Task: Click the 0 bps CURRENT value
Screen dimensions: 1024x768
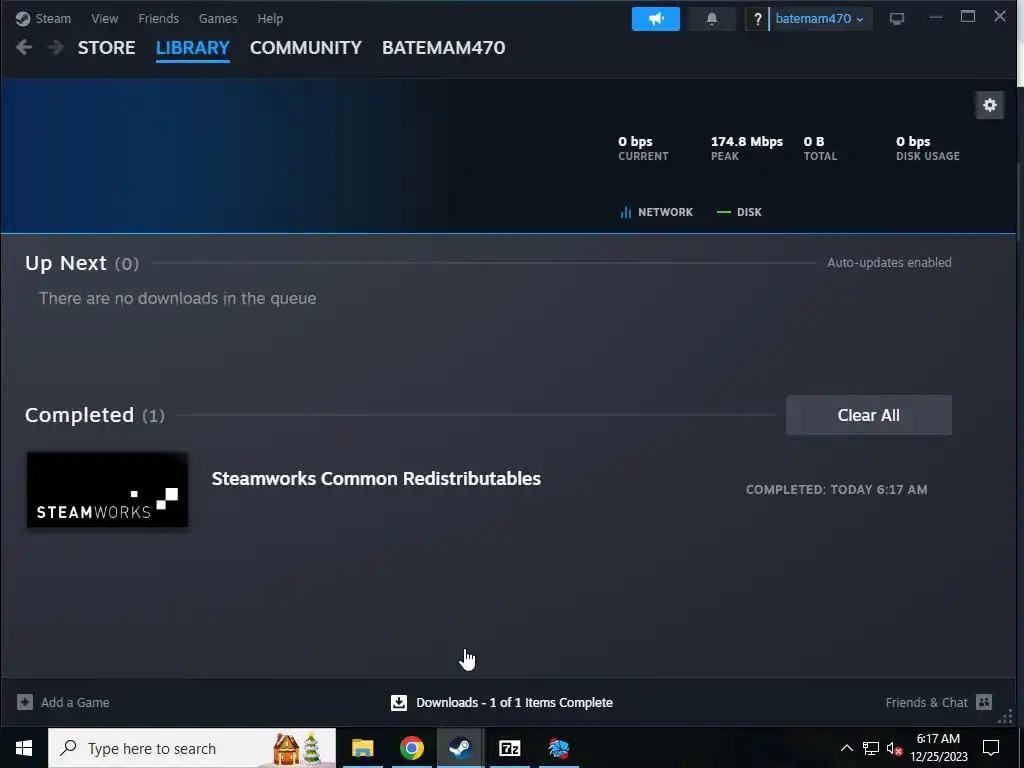Action: pyautogui.click(x=635, y=142)
